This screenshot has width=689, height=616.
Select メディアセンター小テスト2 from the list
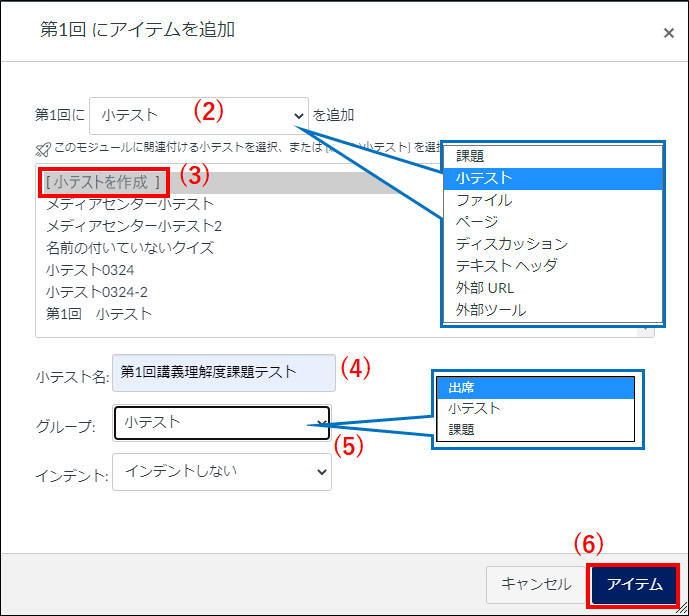133,225
